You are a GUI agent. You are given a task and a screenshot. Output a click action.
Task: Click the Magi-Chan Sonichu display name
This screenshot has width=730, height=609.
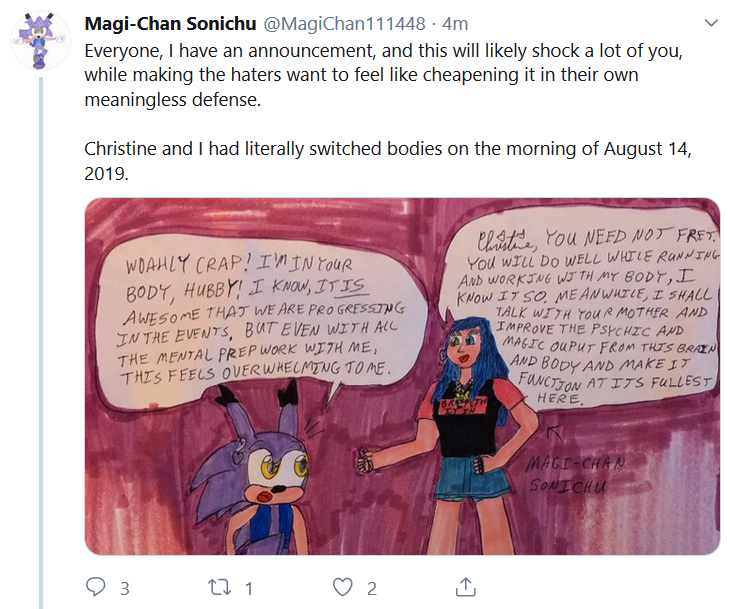170,23
